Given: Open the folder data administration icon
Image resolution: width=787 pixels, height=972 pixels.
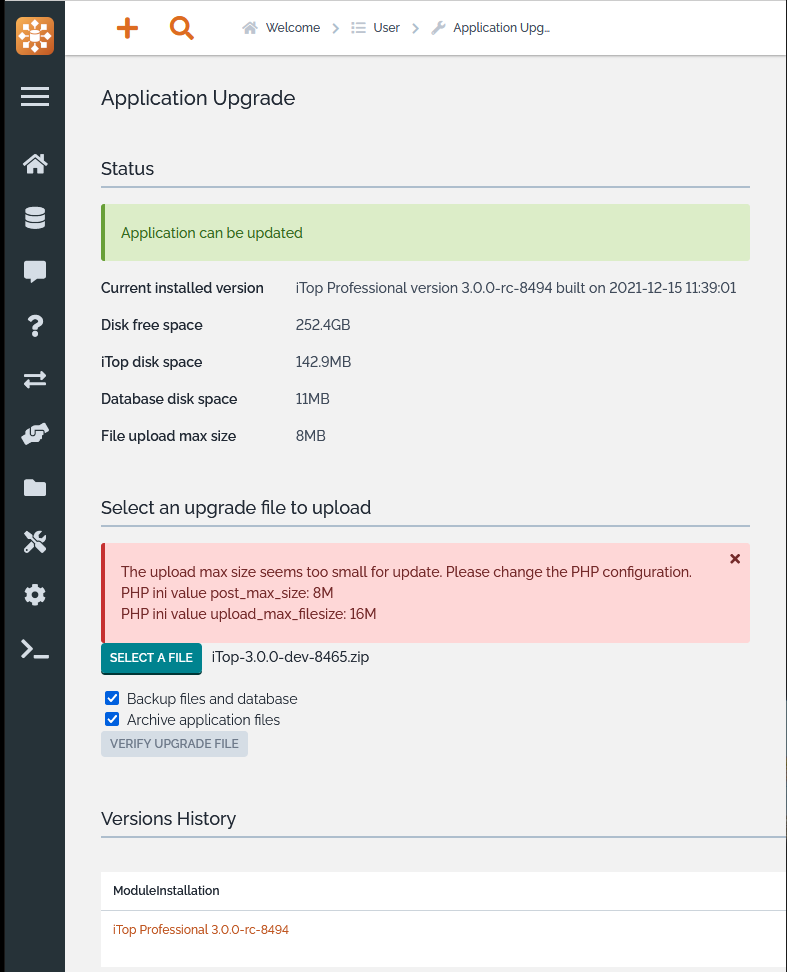Looking at the screenshot, I should point(35,488).
